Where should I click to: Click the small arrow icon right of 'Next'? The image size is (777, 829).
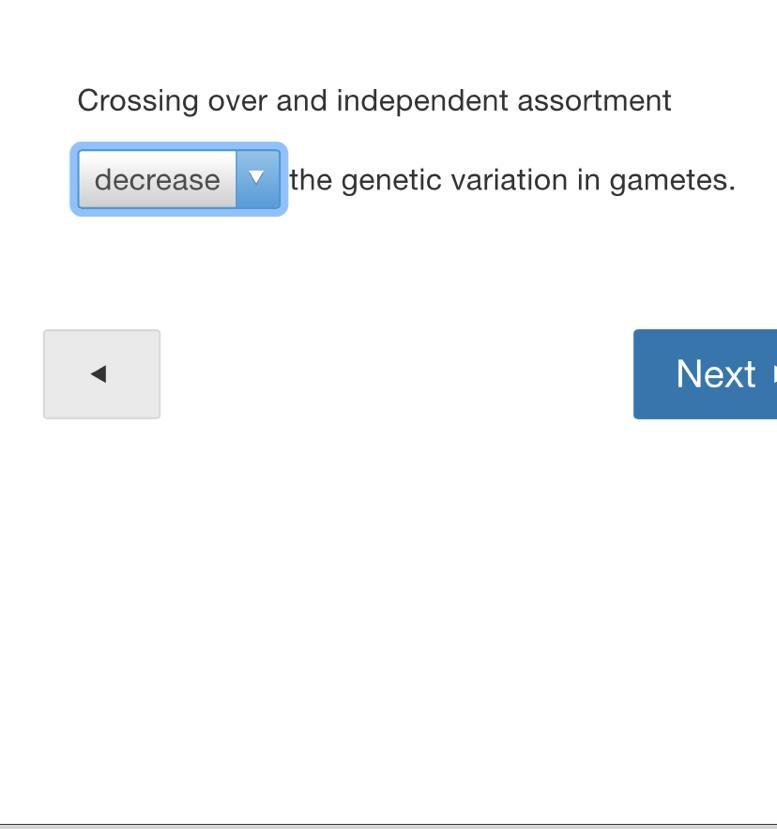click(774, 374)
